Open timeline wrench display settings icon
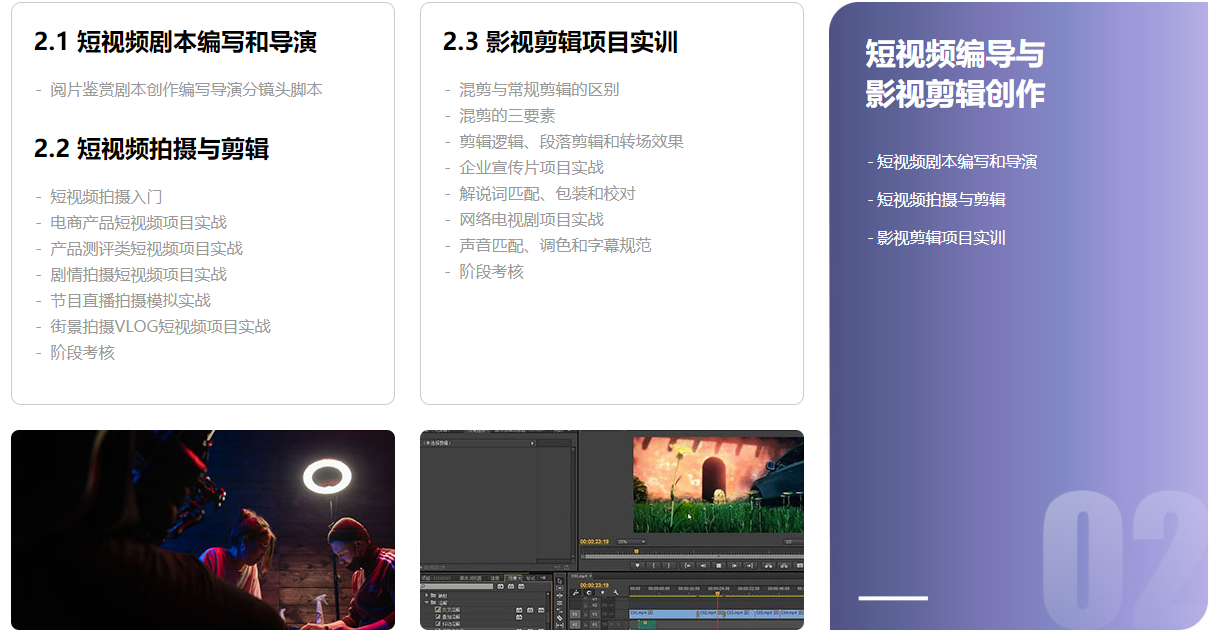The width and height of the screenshot is (1211, 634). [x=614, y=593]
